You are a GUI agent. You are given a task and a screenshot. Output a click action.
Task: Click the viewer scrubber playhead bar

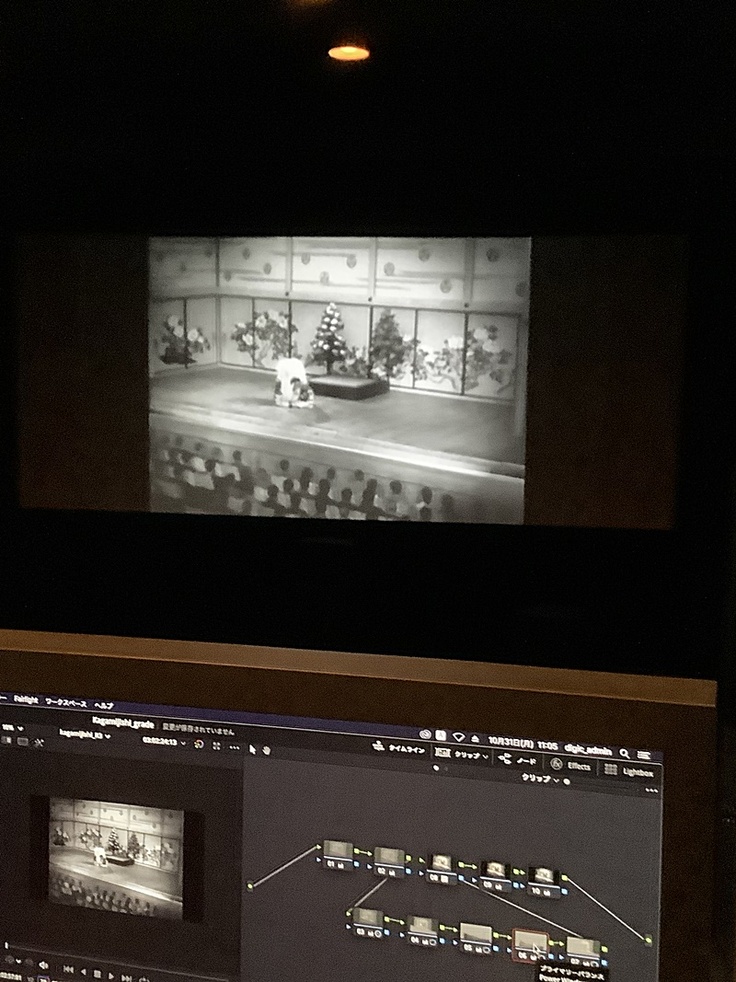8,944
